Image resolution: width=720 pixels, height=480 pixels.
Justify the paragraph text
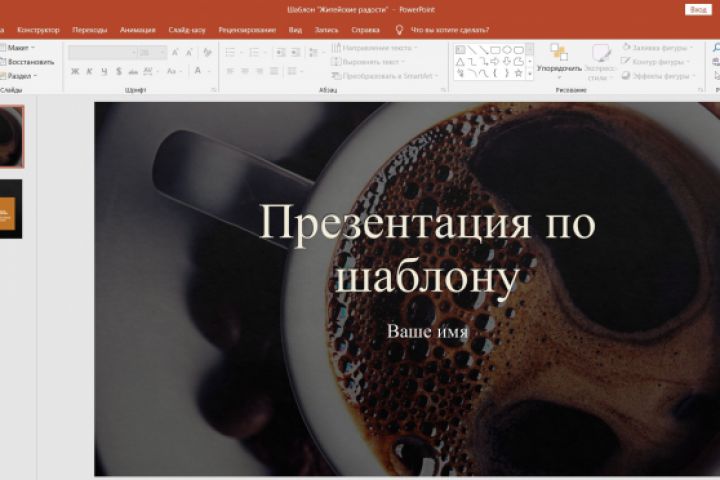pos(274,71)
